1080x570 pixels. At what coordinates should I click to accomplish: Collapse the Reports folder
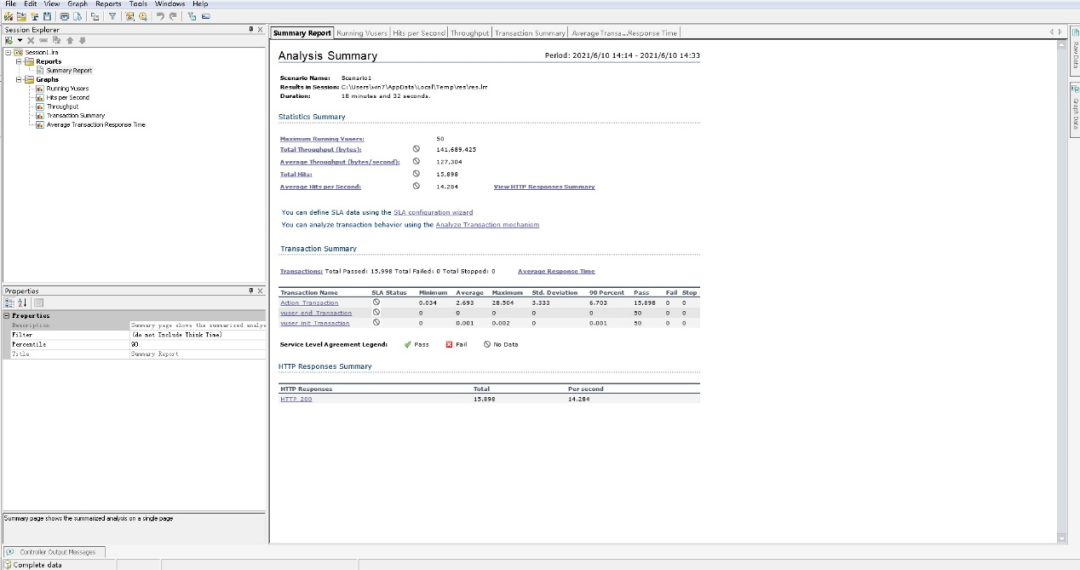[x=19, y=61]
